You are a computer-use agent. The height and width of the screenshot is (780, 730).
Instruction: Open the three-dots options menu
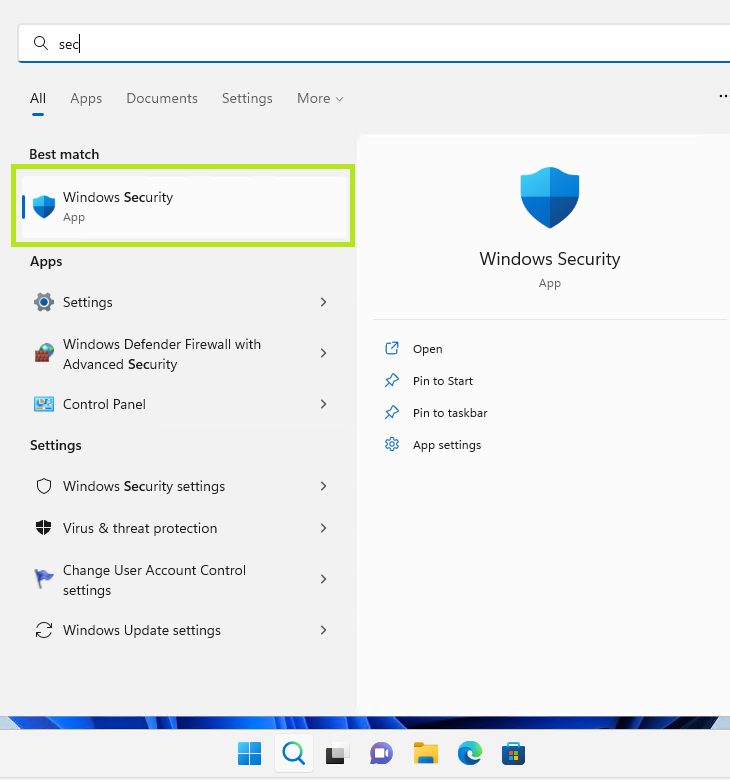(723, 96)
